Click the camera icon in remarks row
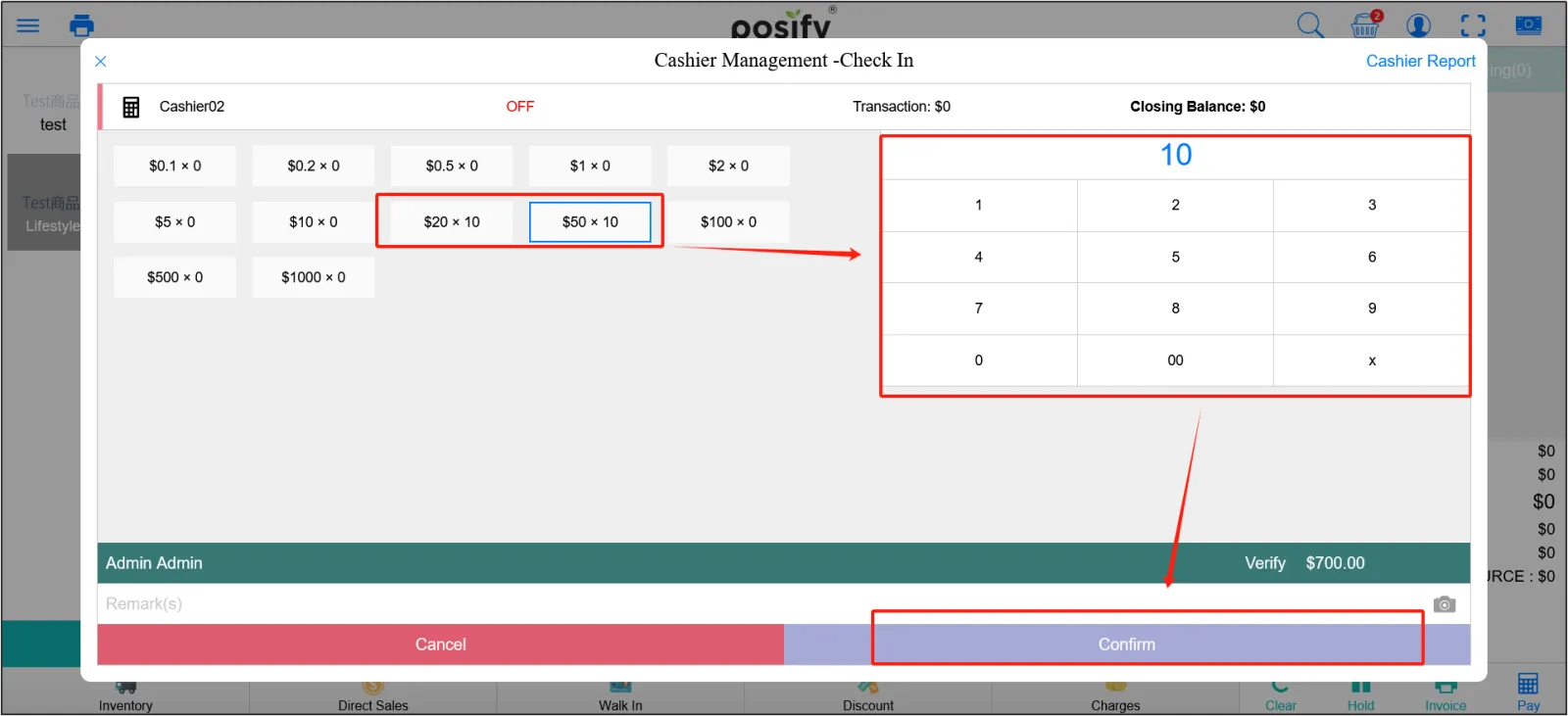The height and width of the screenshot is (716, 1568). pyautogui.click(x=1444, y=604)
